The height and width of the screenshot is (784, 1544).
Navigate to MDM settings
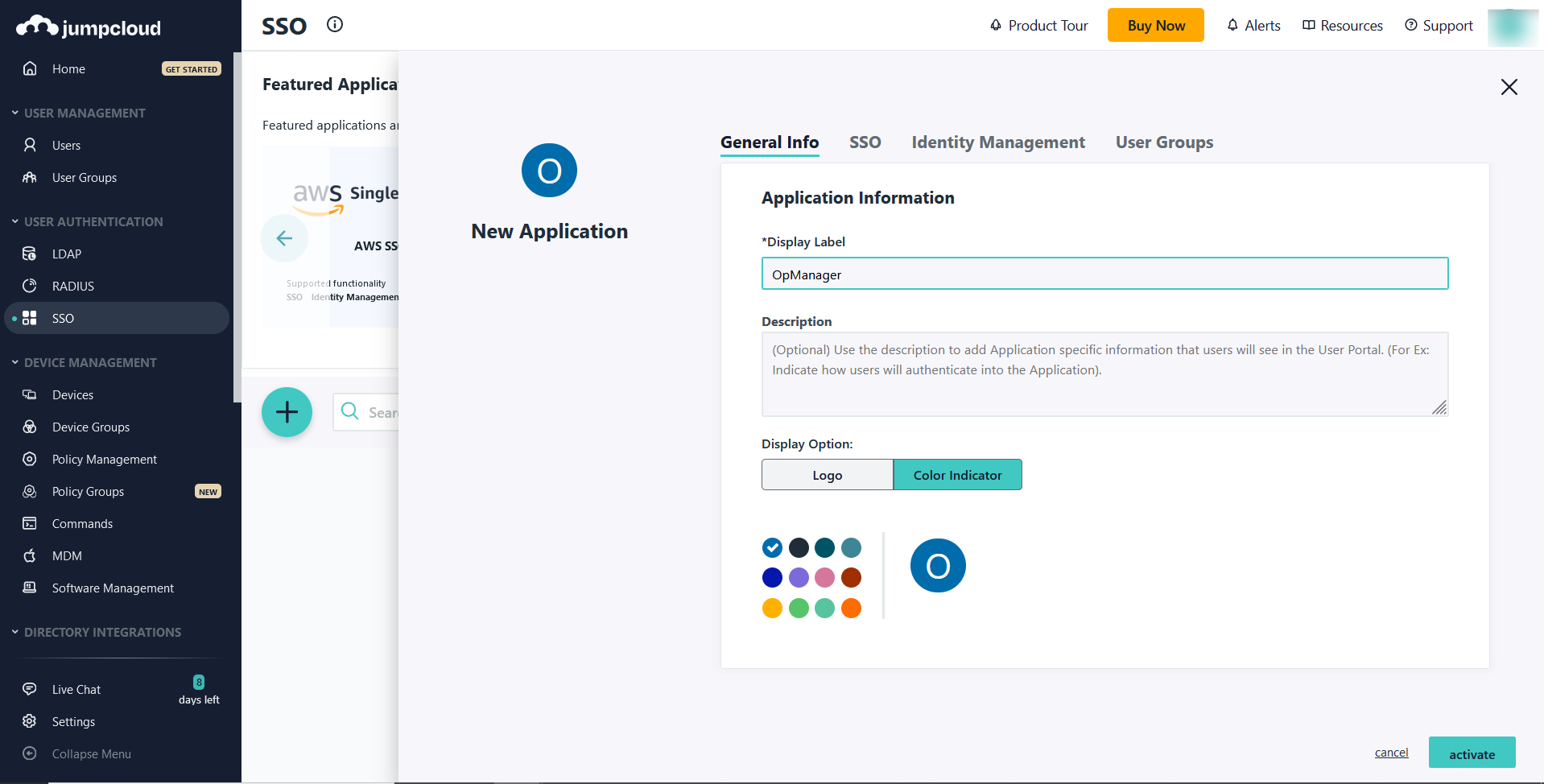[67, 555]
